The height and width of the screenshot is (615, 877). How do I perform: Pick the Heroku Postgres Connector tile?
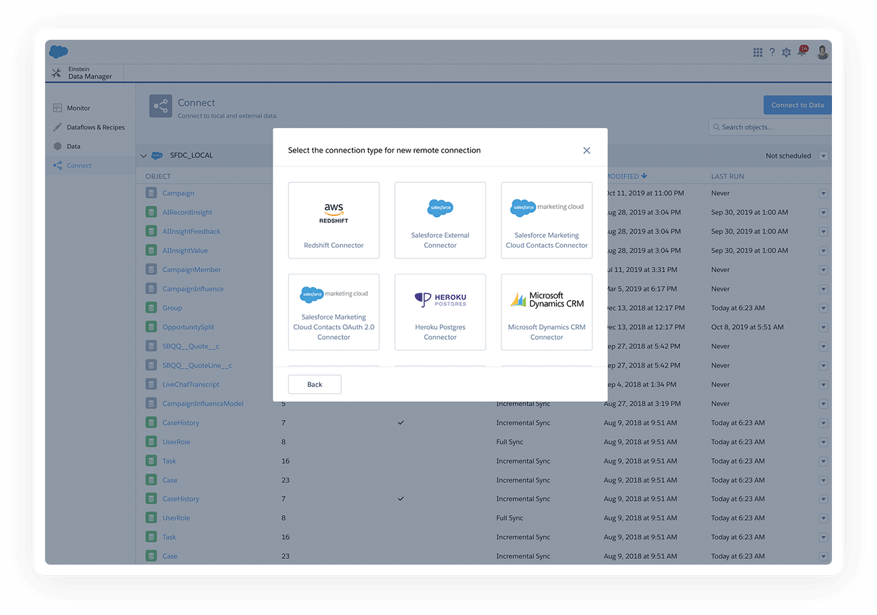[440, 312]
